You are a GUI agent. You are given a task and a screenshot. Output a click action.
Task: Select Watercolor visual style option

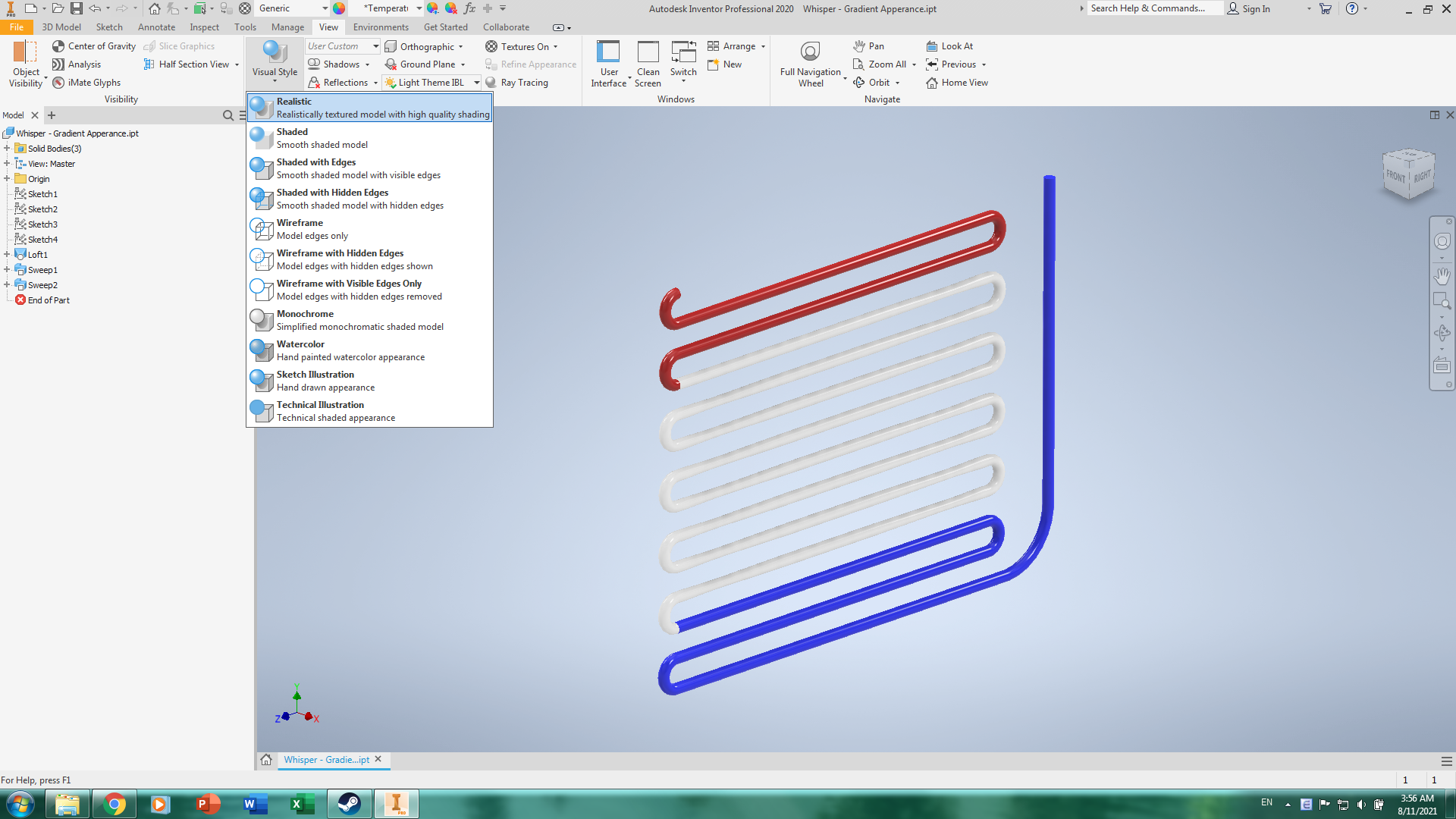[x=370, y=350]
